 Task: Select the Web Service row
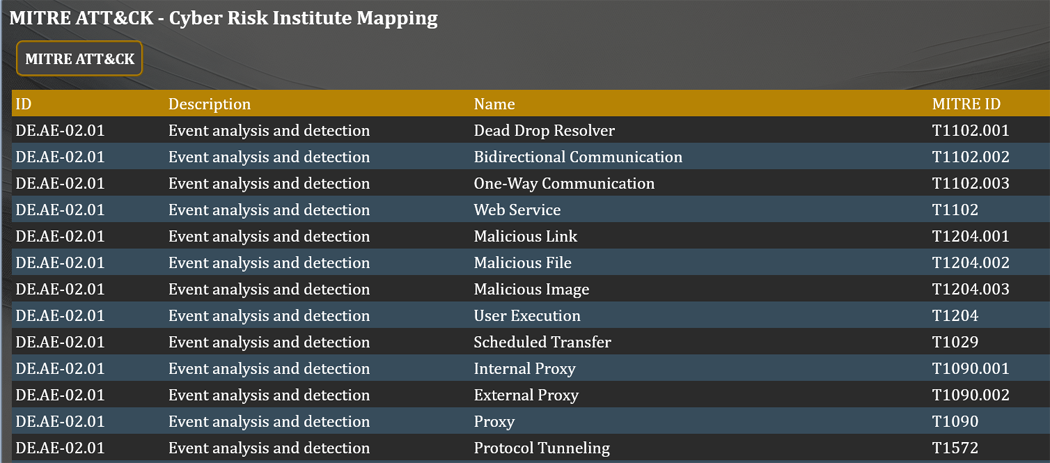[x=517, y=210]
